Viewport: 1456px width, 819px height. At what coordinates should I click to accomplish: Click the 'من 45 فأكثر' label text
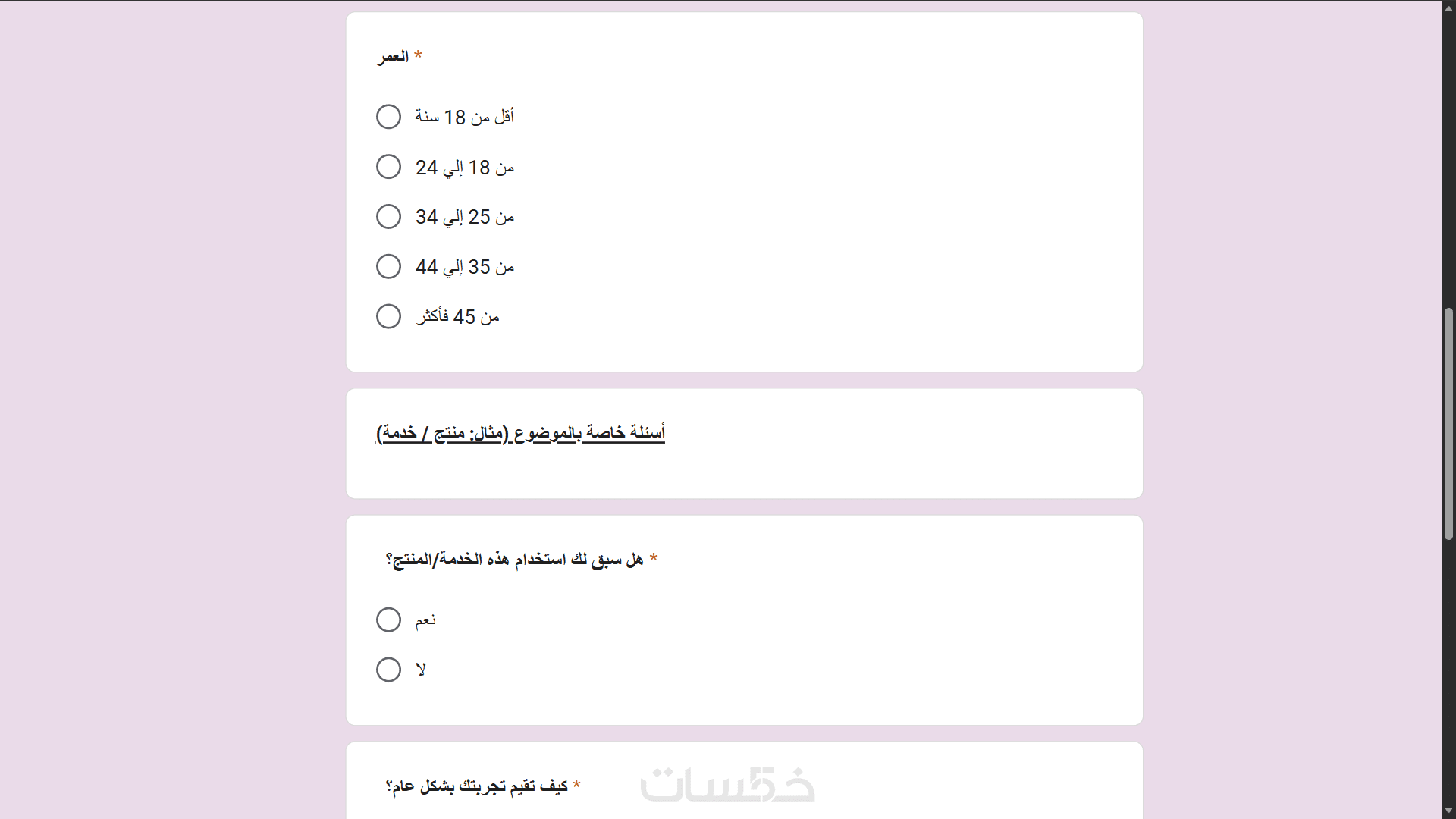pyautogui.click(x=457, y=316)
